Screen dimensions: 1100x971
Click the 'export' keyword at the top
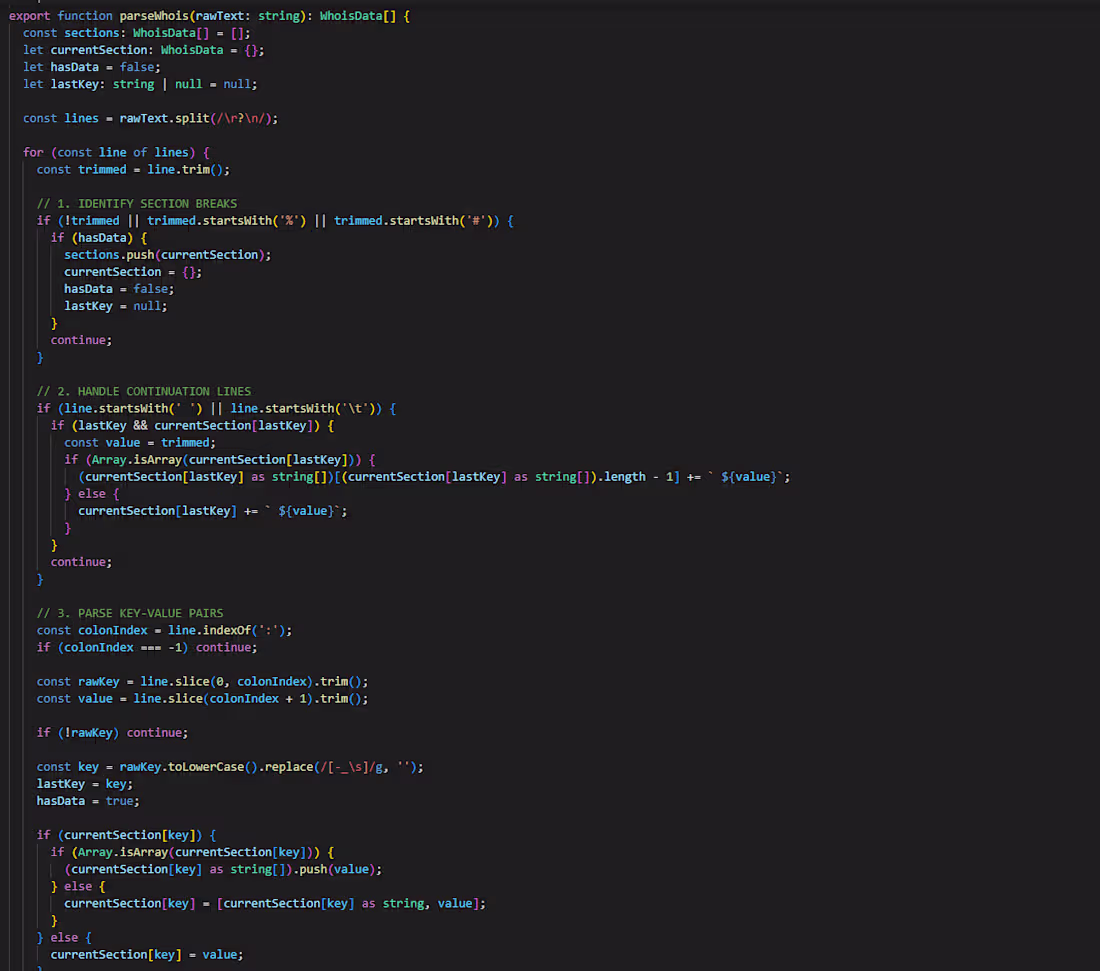[x=29, y=15]
